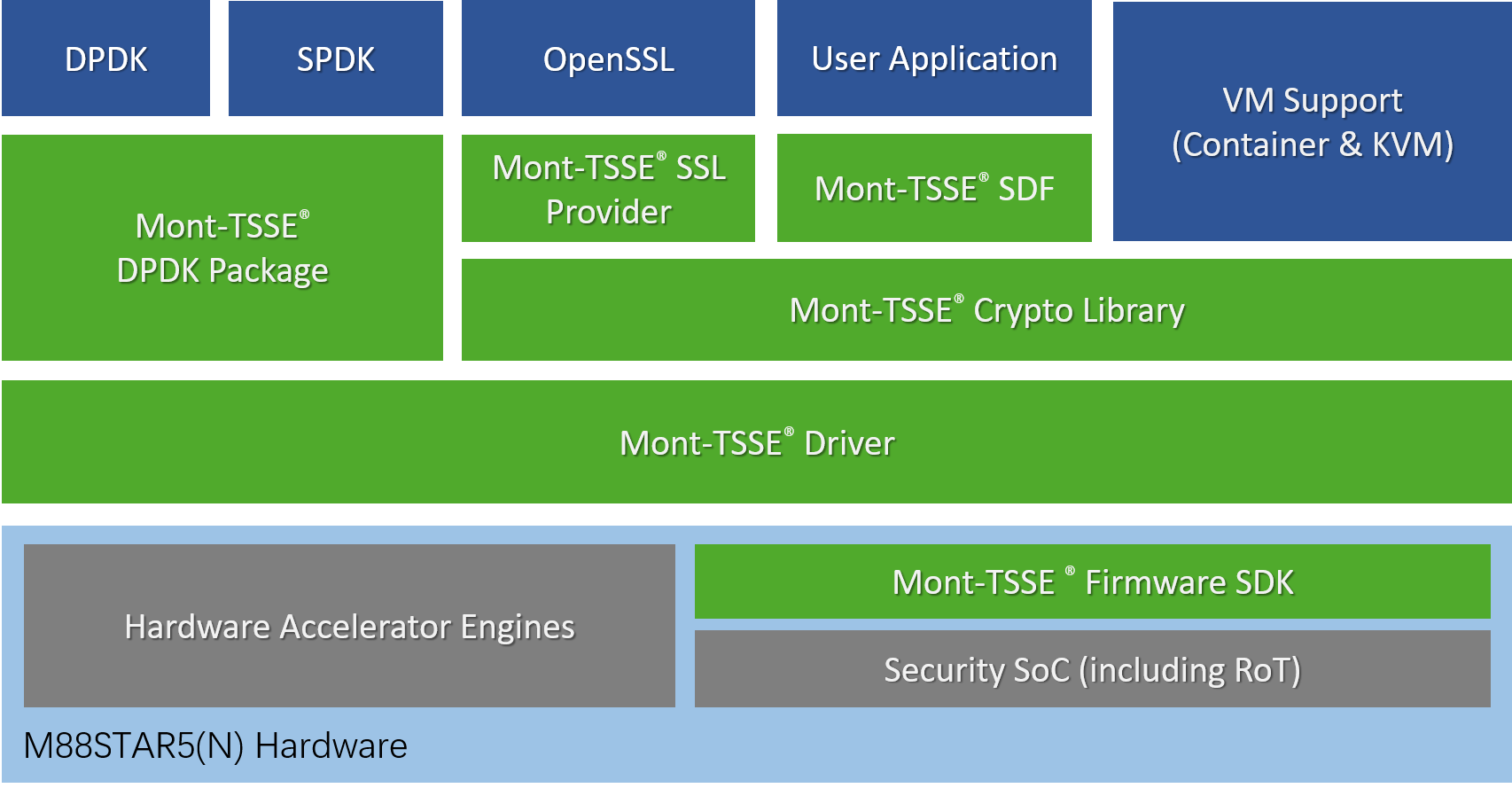Click the VM Support (Container & KVM) block
The height and width of the screenshot is (788, 1512).
pos(1313,121)
